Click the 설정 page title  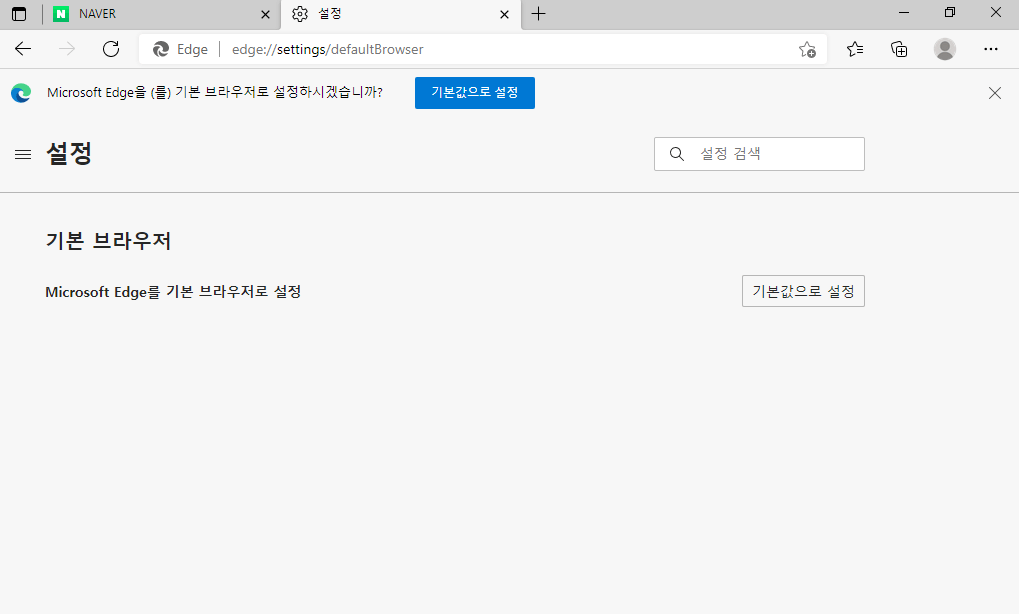(69, 154)
